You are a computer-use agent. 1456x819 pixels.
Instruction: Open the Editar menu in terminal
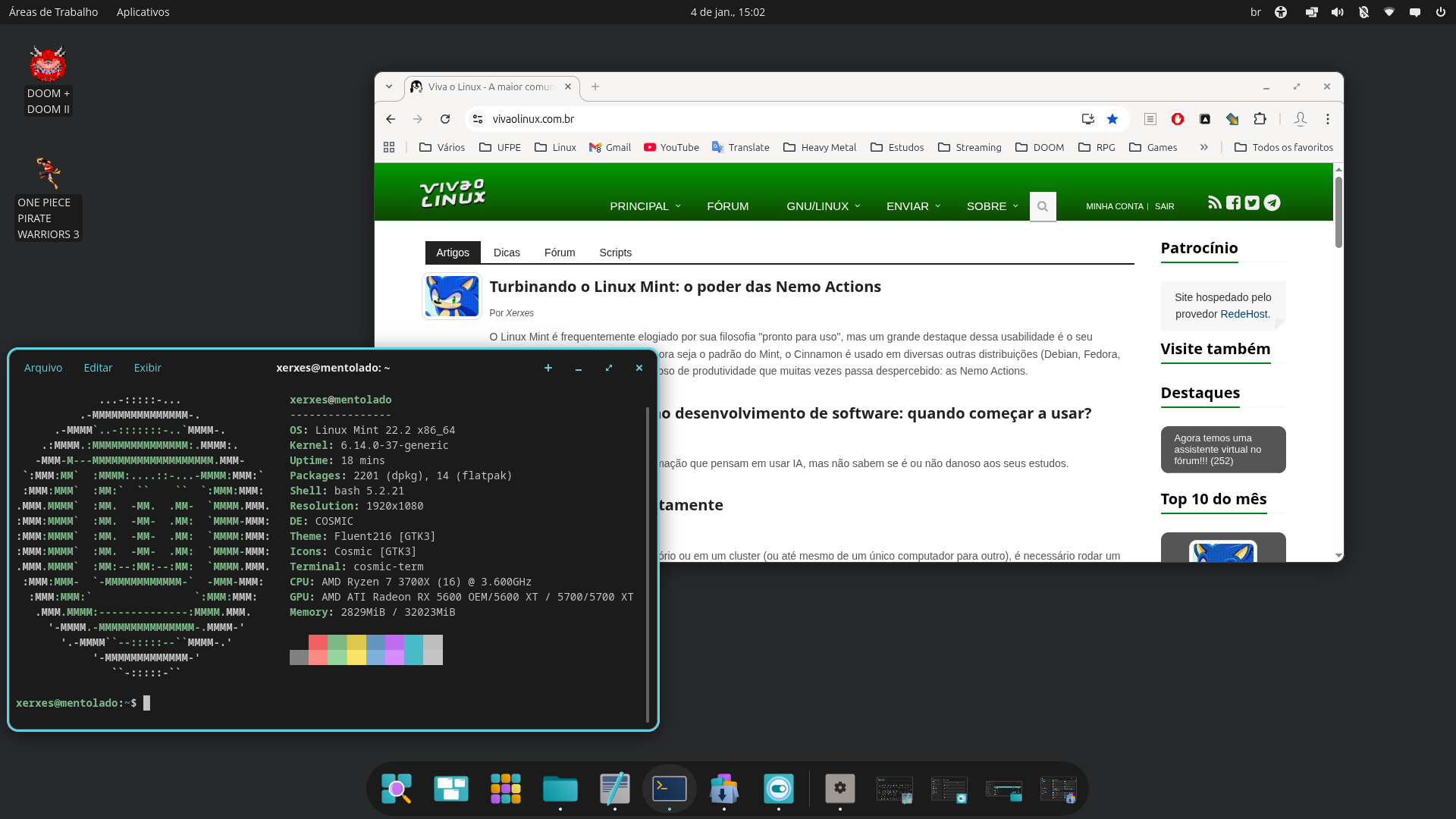(x=98, y=368)
